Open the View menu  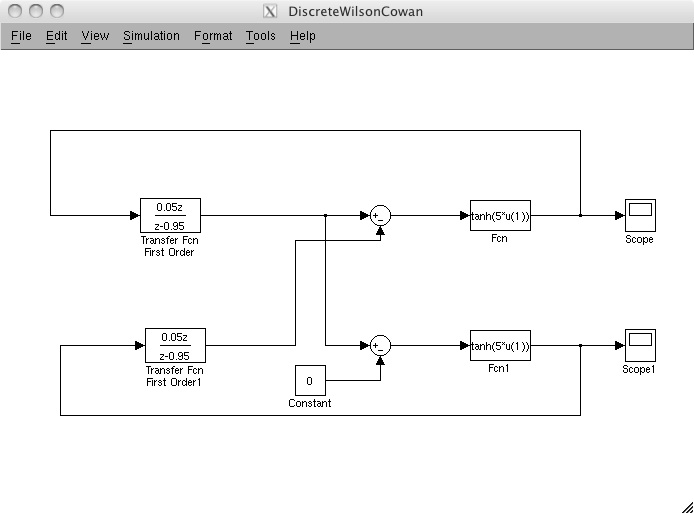pyautogui.click(x=95, y=36)
